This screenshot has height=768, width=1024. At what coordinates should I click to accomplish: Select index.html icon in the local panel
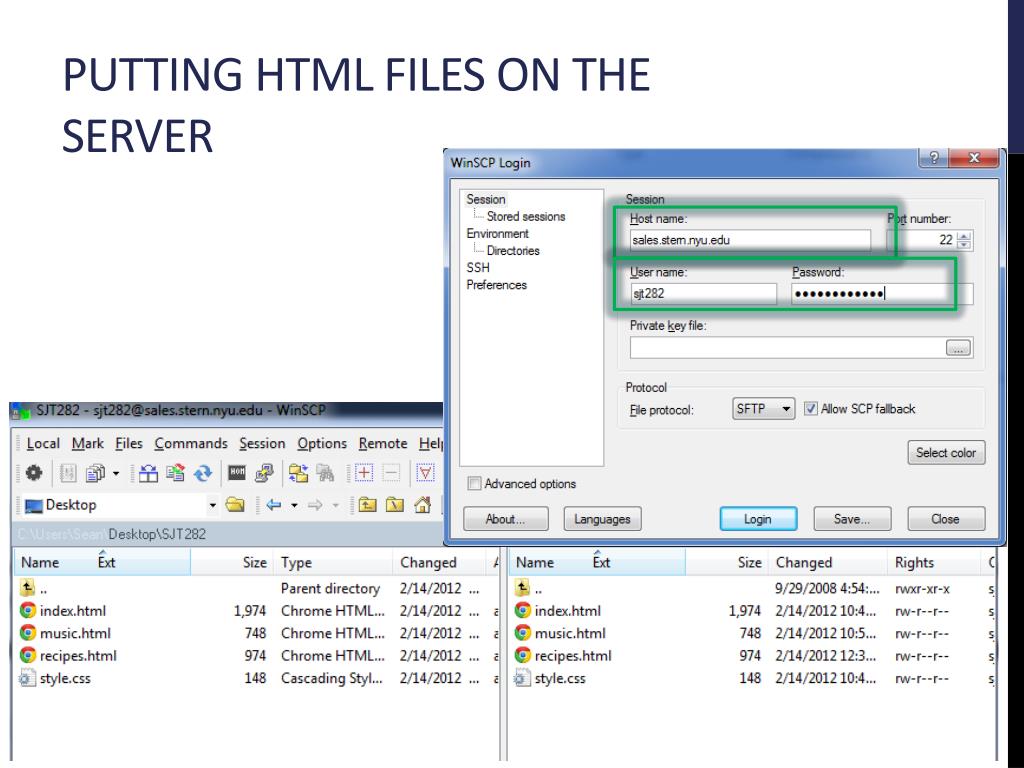coord(27,611)
